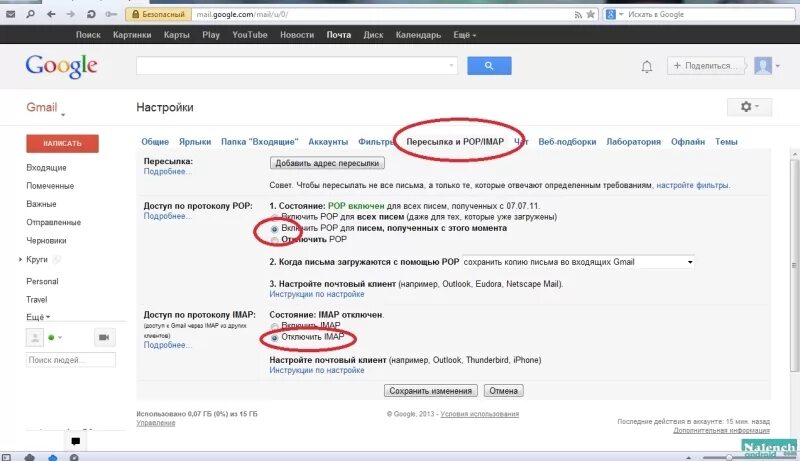Select the Включить IMAP radio button
The width and height of the screenshot is (800, 461).
coord(274,326)
